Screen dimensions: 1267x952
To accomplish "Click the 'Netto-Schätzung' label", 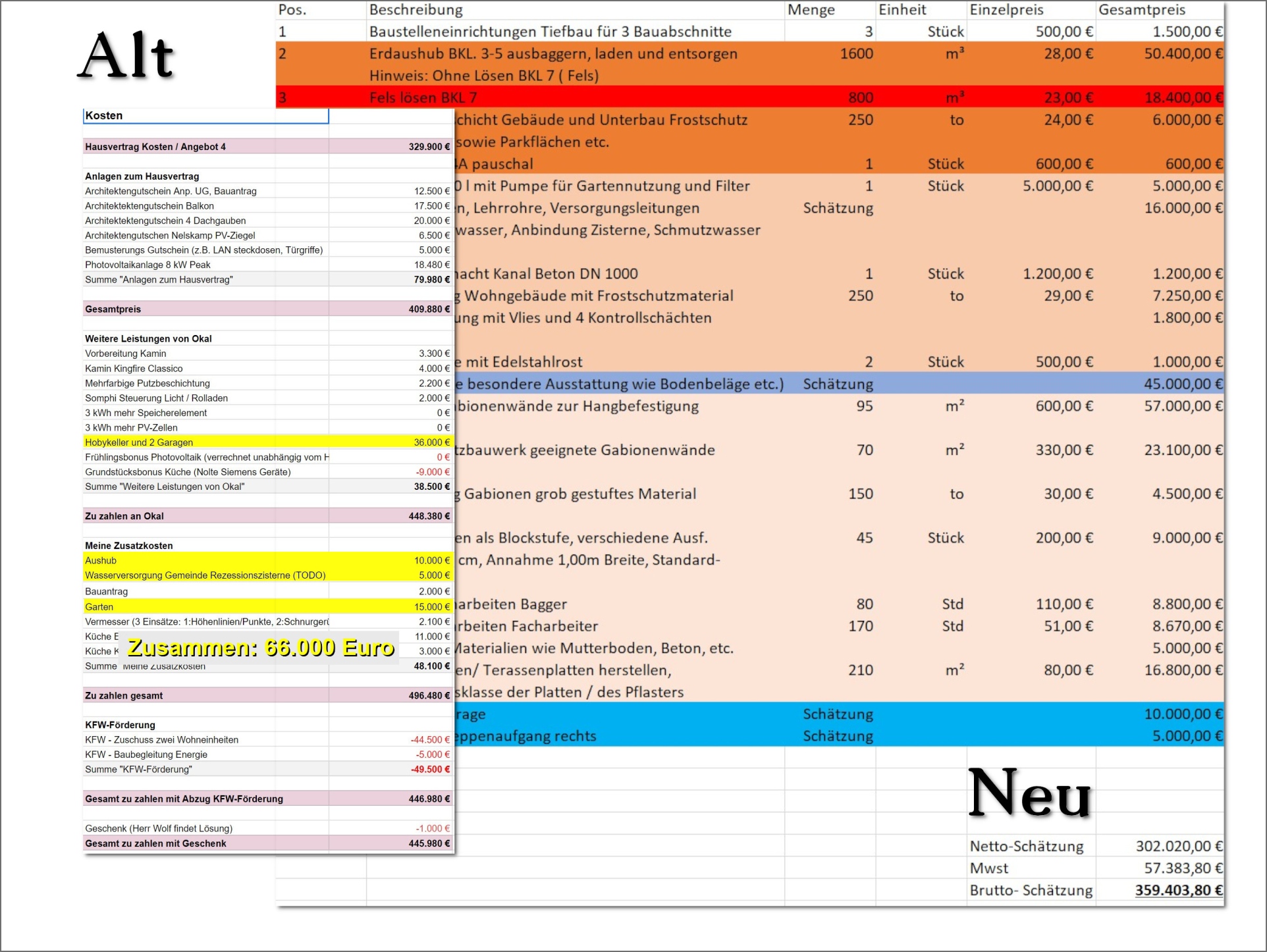I will click(1026, 847).
